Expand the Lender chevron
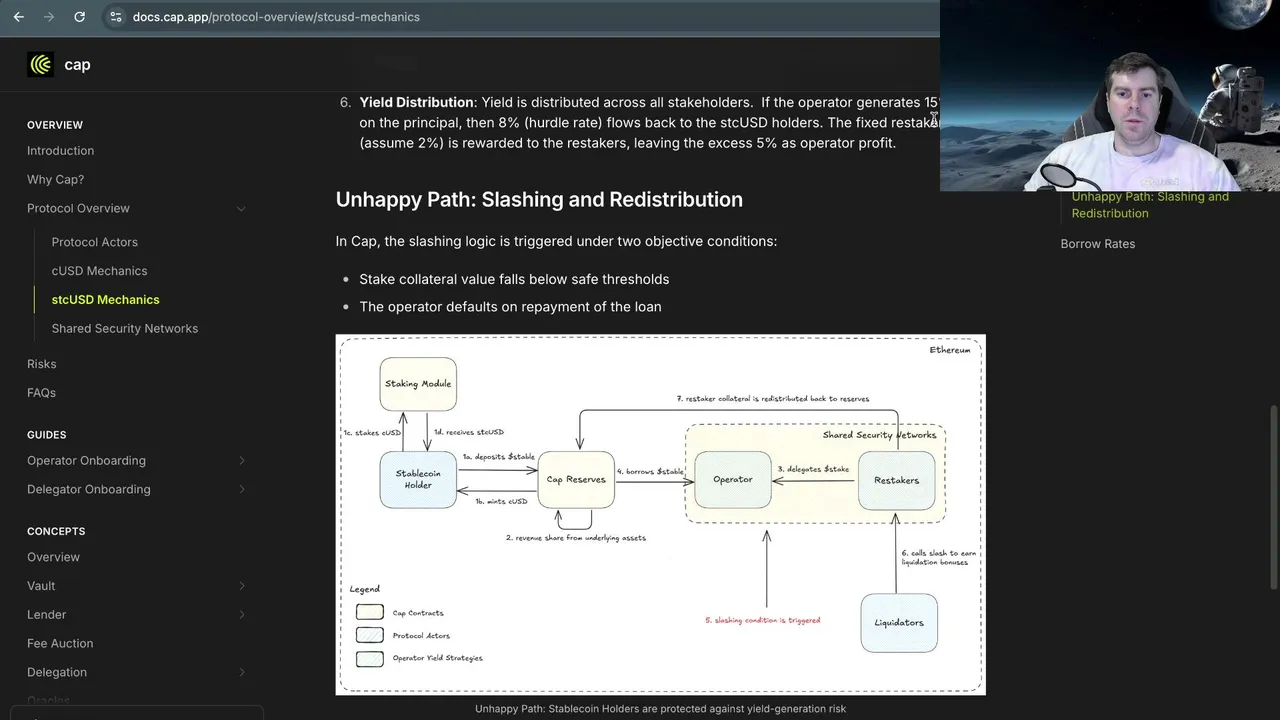1280x720 pixels. tap(241, 615)
